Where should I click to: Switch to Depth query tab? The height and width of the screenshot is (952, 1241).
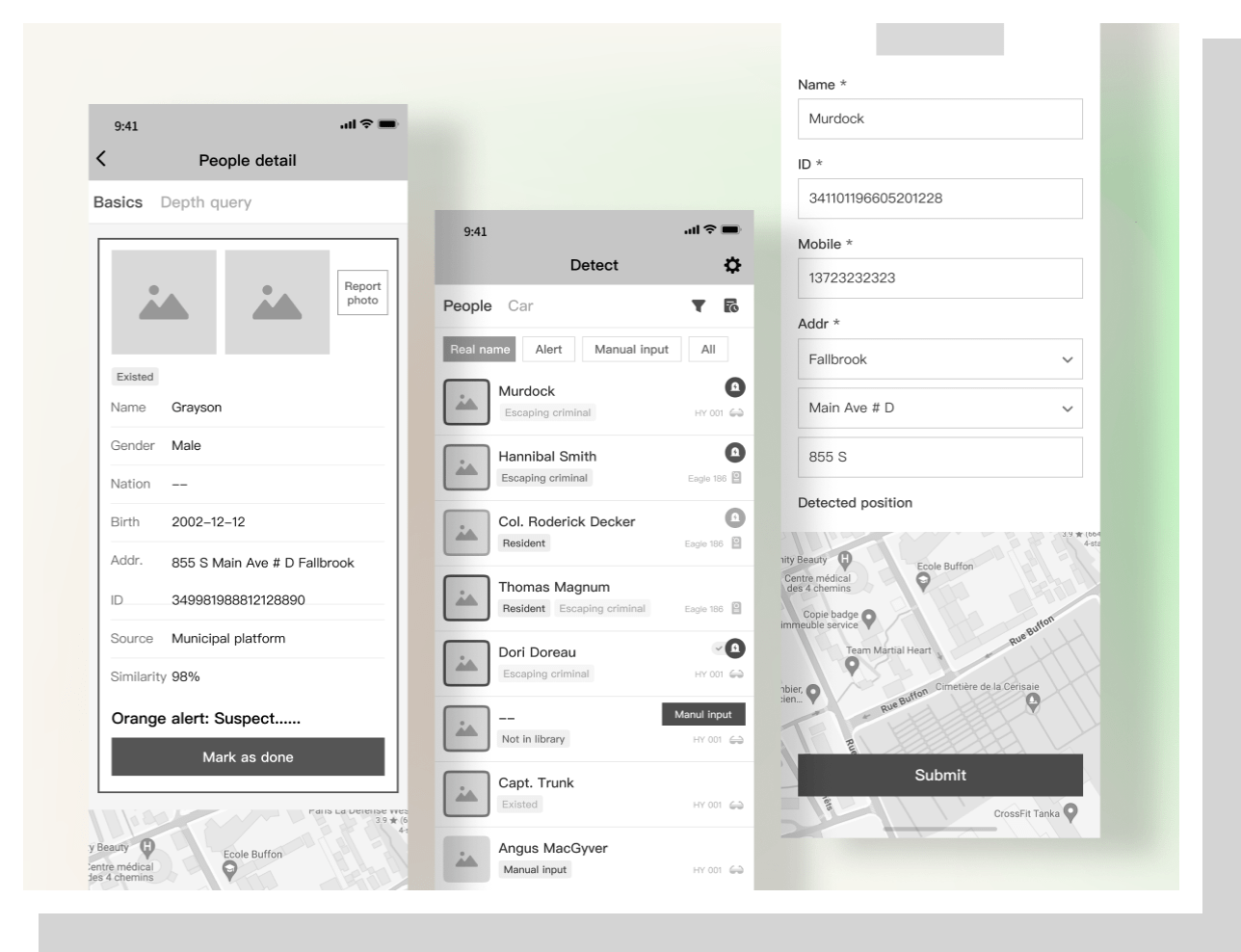[x=205, y=202]
